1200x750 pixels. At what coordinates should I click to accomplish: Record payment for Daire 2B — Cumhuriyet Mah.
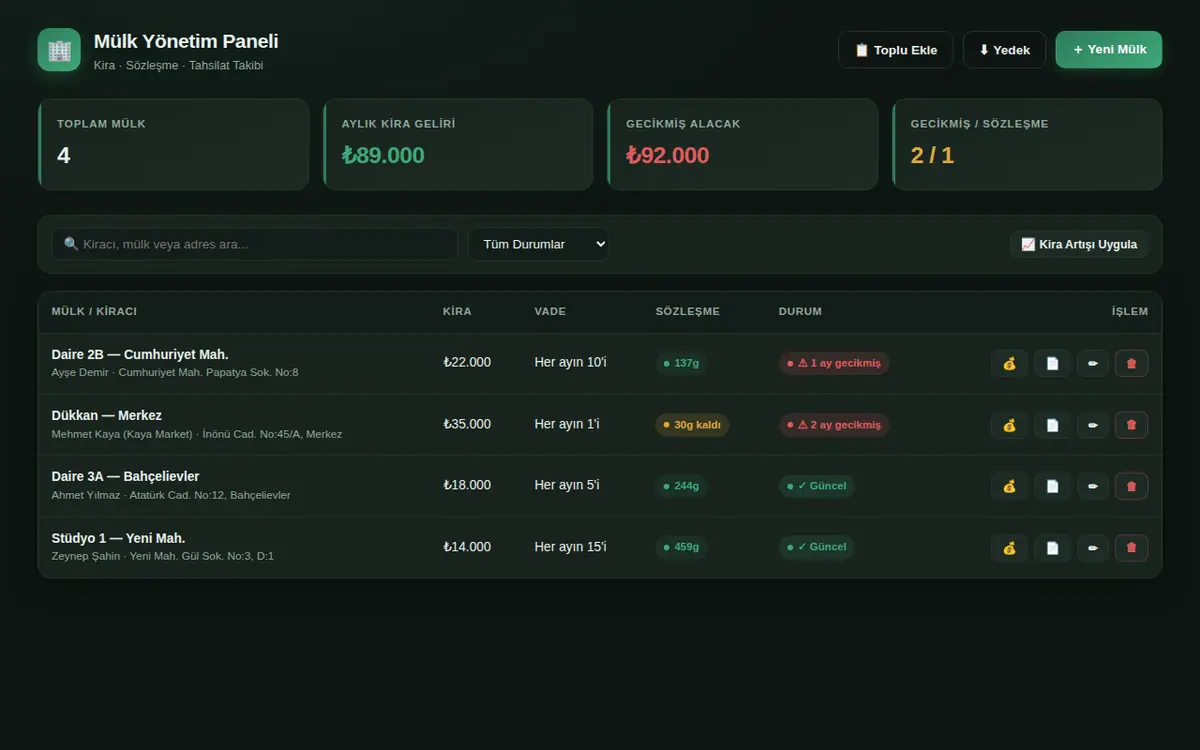[1009, 363]
